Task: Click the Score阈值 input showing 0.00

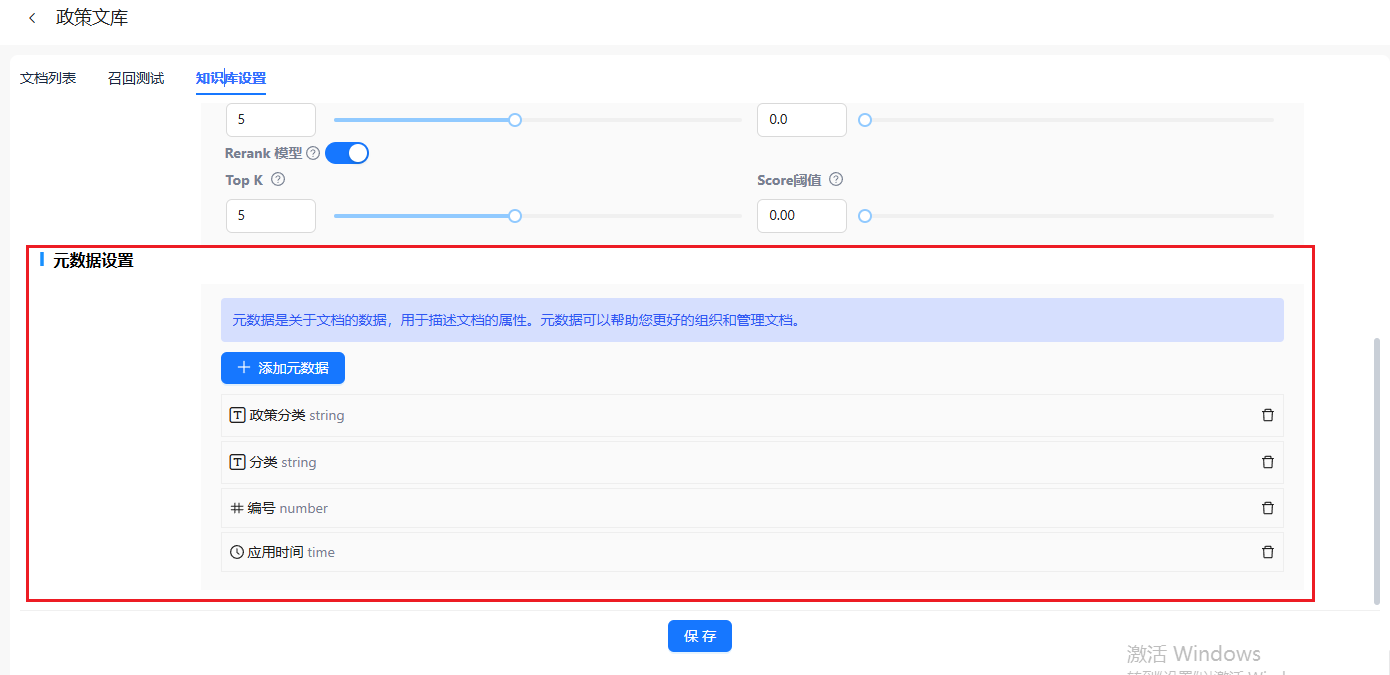Action: pyautogui.click(x=801, y=216)
